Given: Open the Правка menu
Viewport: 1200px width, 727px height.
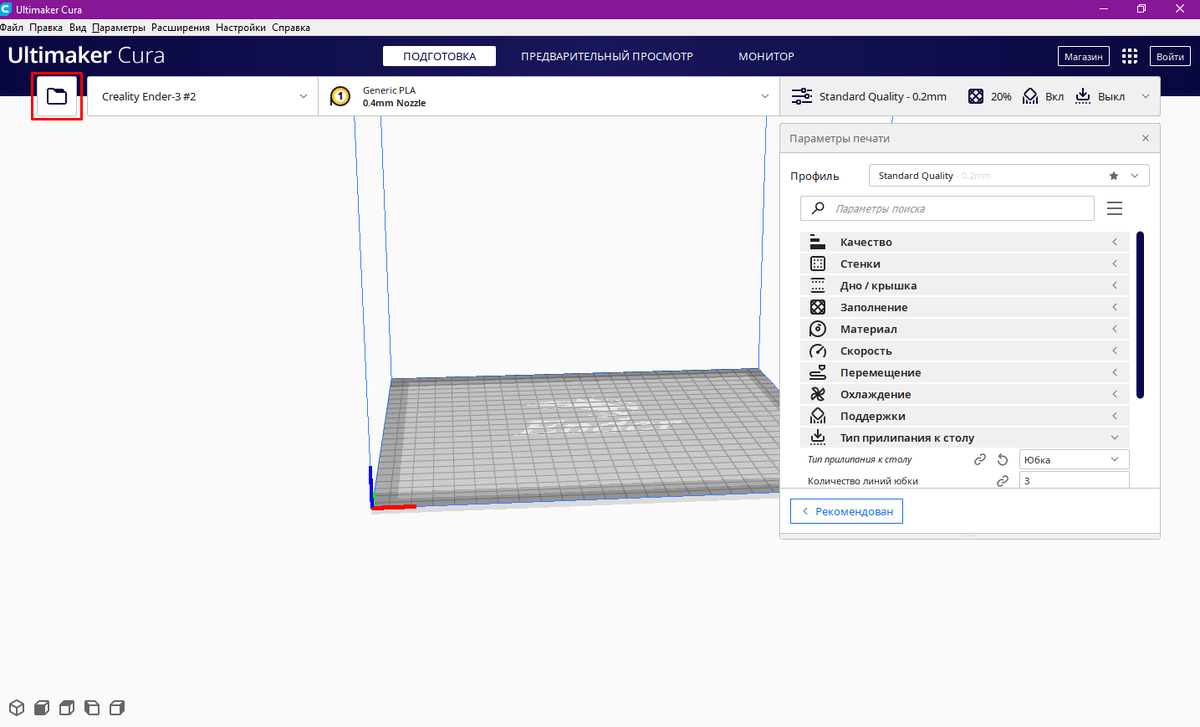Looking at the screenshot, I should (x=46, y=27).
